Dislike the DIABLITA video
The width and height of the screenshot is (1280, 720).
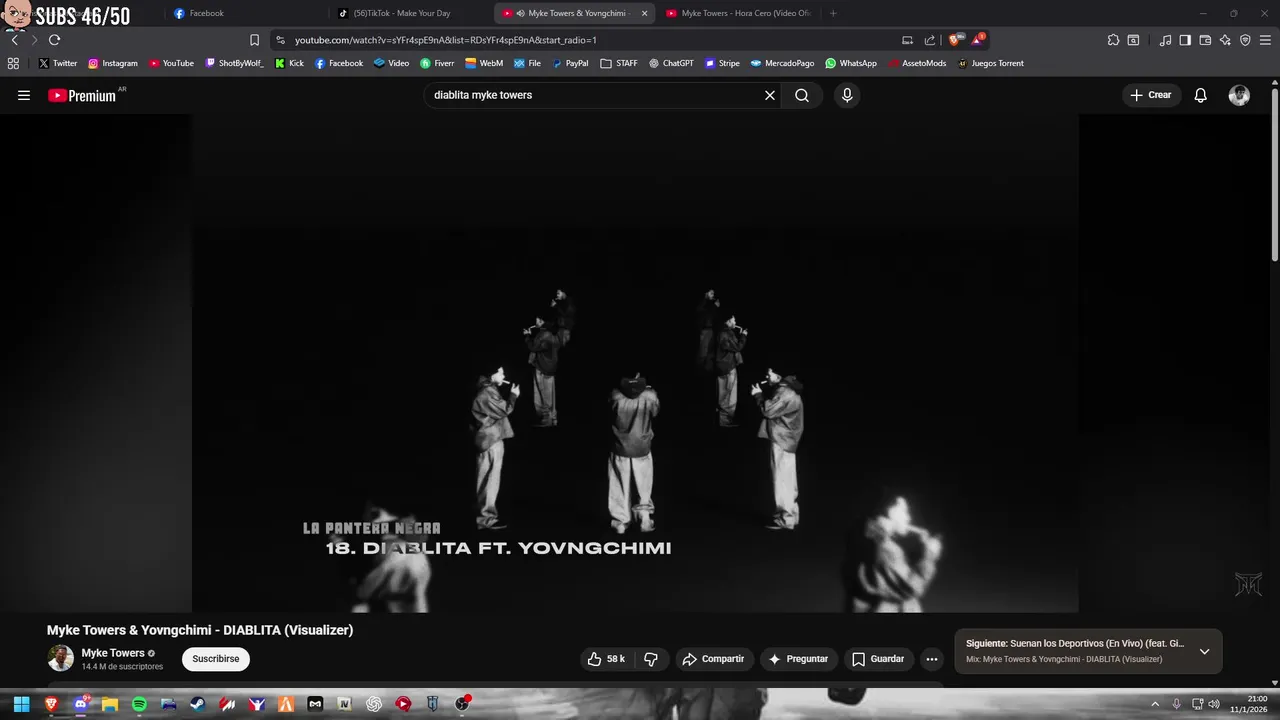[651, 659]
